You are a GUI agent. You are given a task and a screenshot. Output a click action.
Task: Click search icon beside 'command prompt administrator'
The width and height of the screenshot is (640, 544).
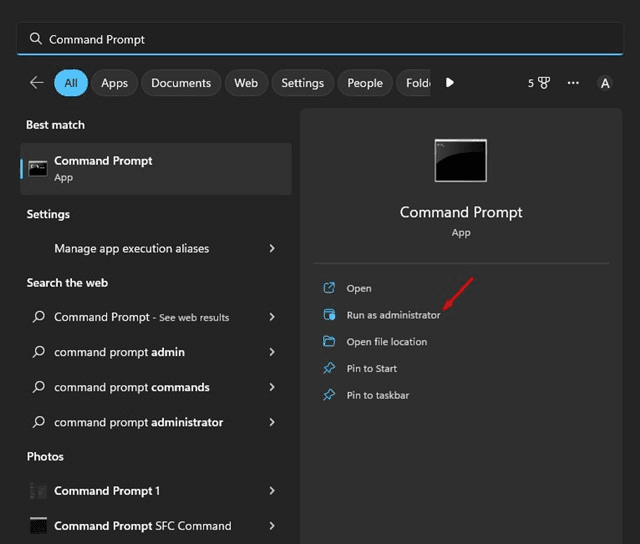[39, 422]
